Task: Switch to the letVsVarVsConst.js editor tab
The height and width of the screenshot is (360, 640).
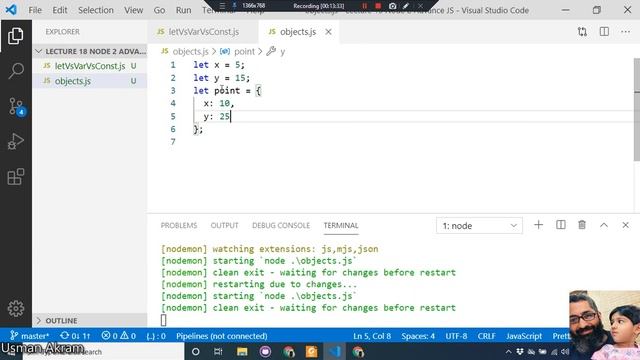Action: [203, 32]
